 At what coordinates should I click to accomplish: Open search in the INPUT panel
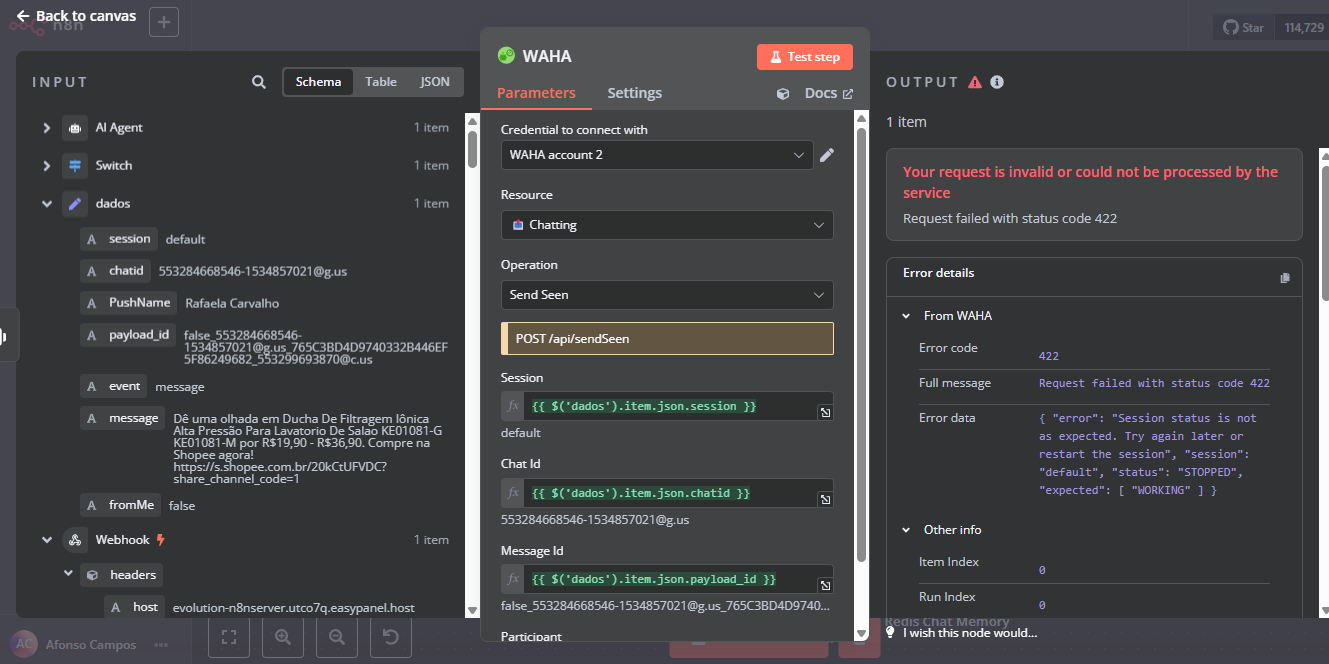point(259,82)
